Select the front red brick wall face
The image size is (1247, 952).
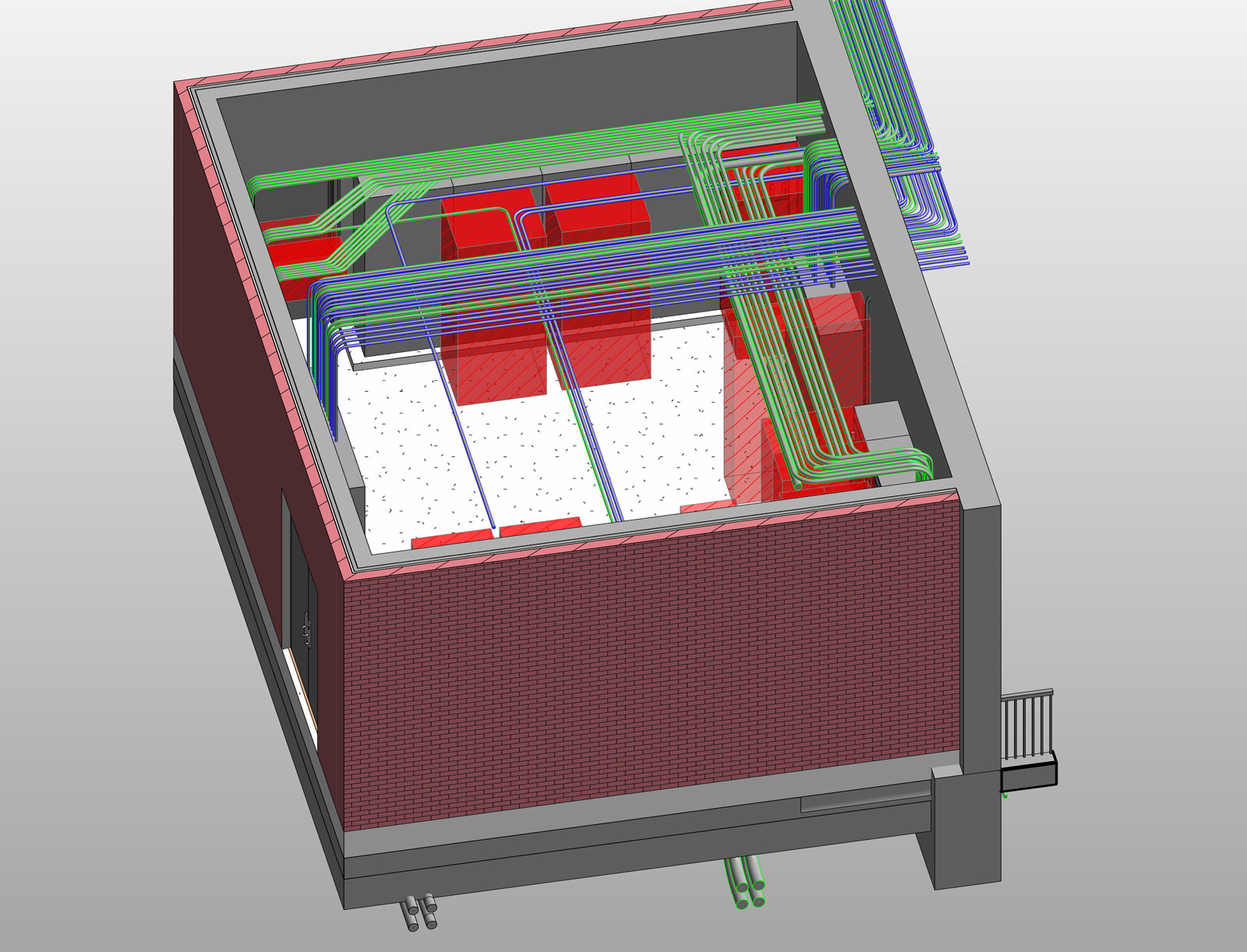pos(647,670)
